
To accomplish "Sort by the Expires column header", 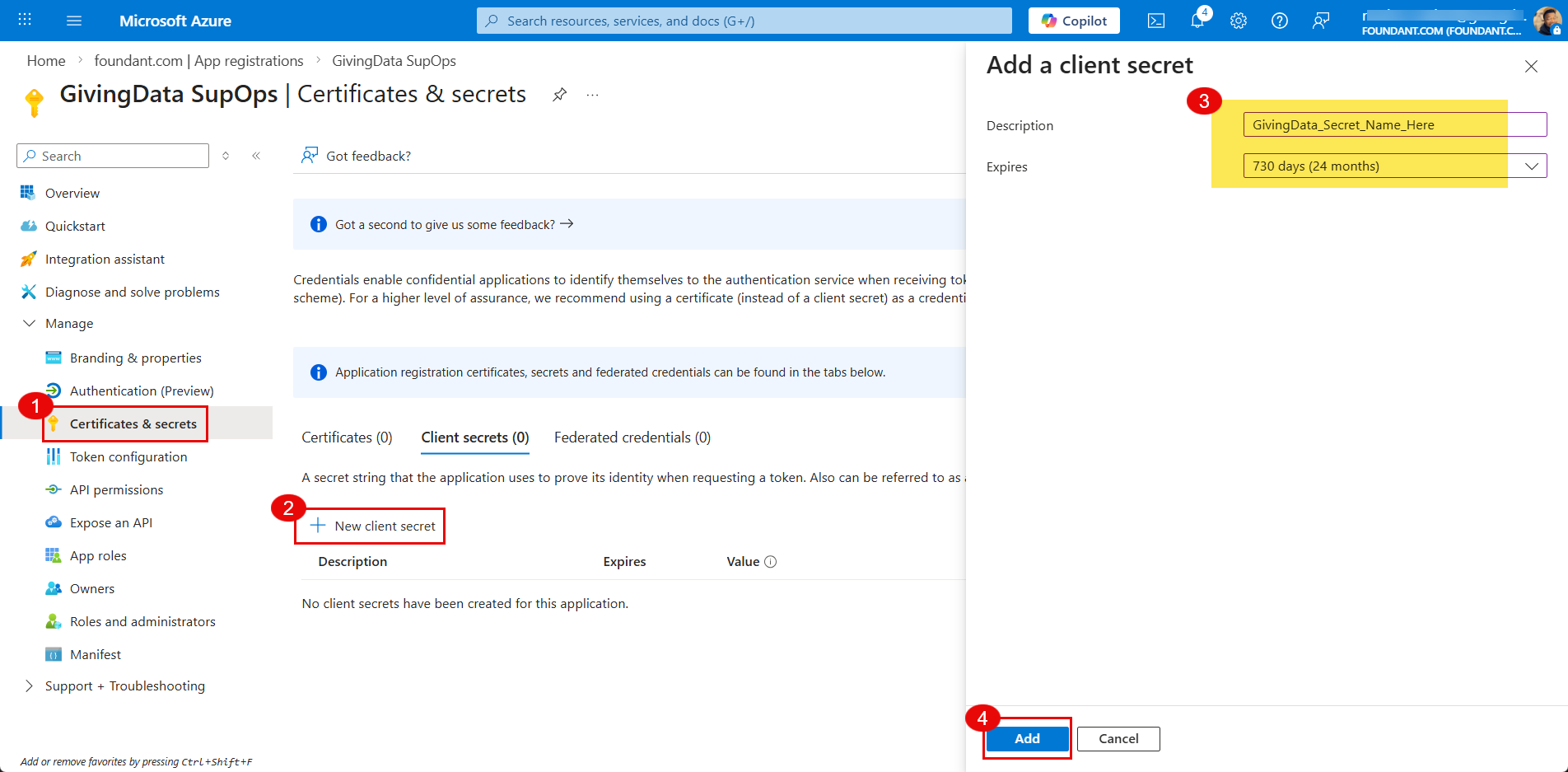I will pyautogui.click(x=624, y=562).
